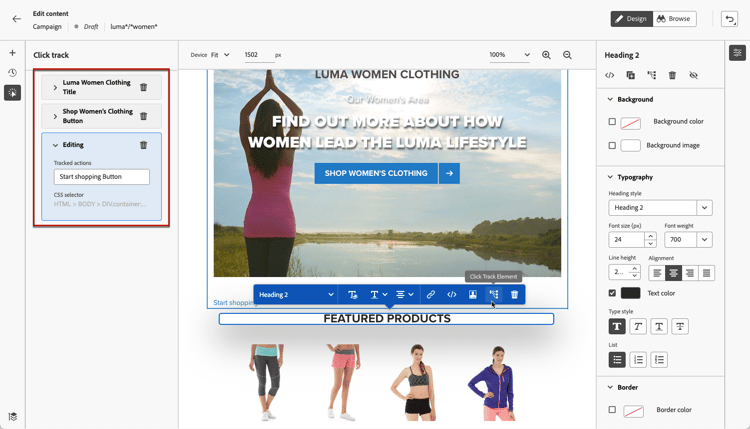Select center text alignment
750x429 pixels.
(673, 273)
